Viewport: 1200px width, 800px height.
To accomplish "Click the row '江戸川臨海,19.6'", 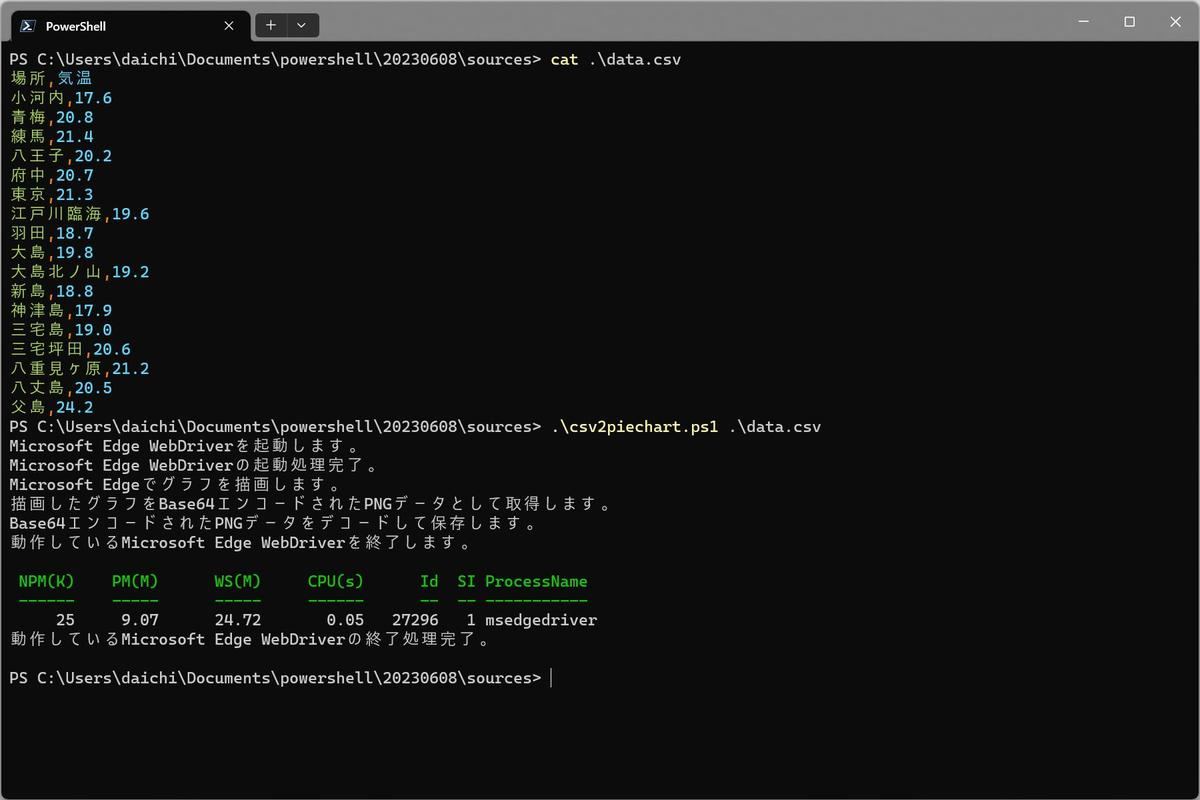I will pyautogui.click(x=80, y=214).
